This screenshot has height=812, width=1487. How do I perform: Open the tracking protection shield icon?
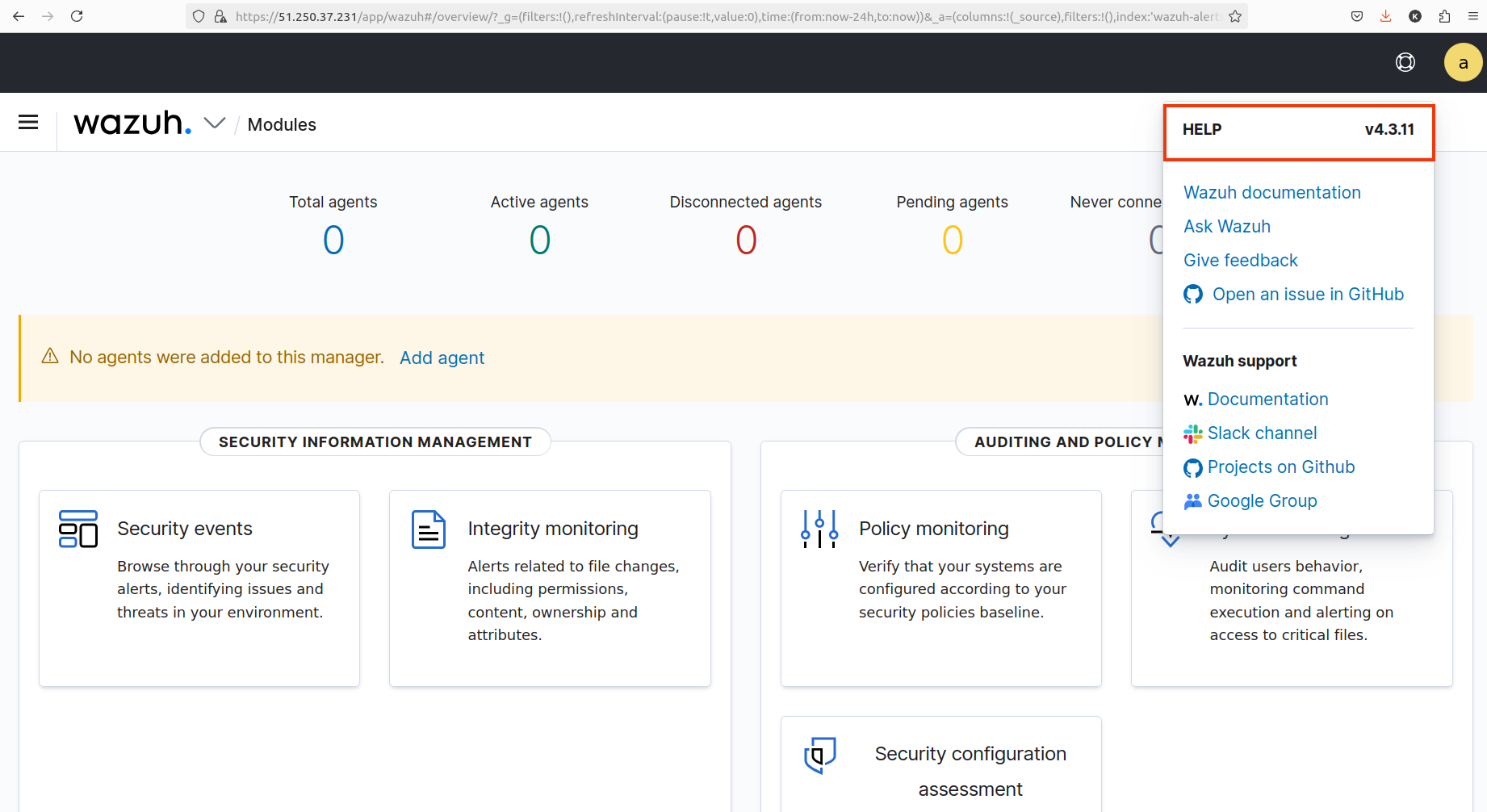pos(199,16)
